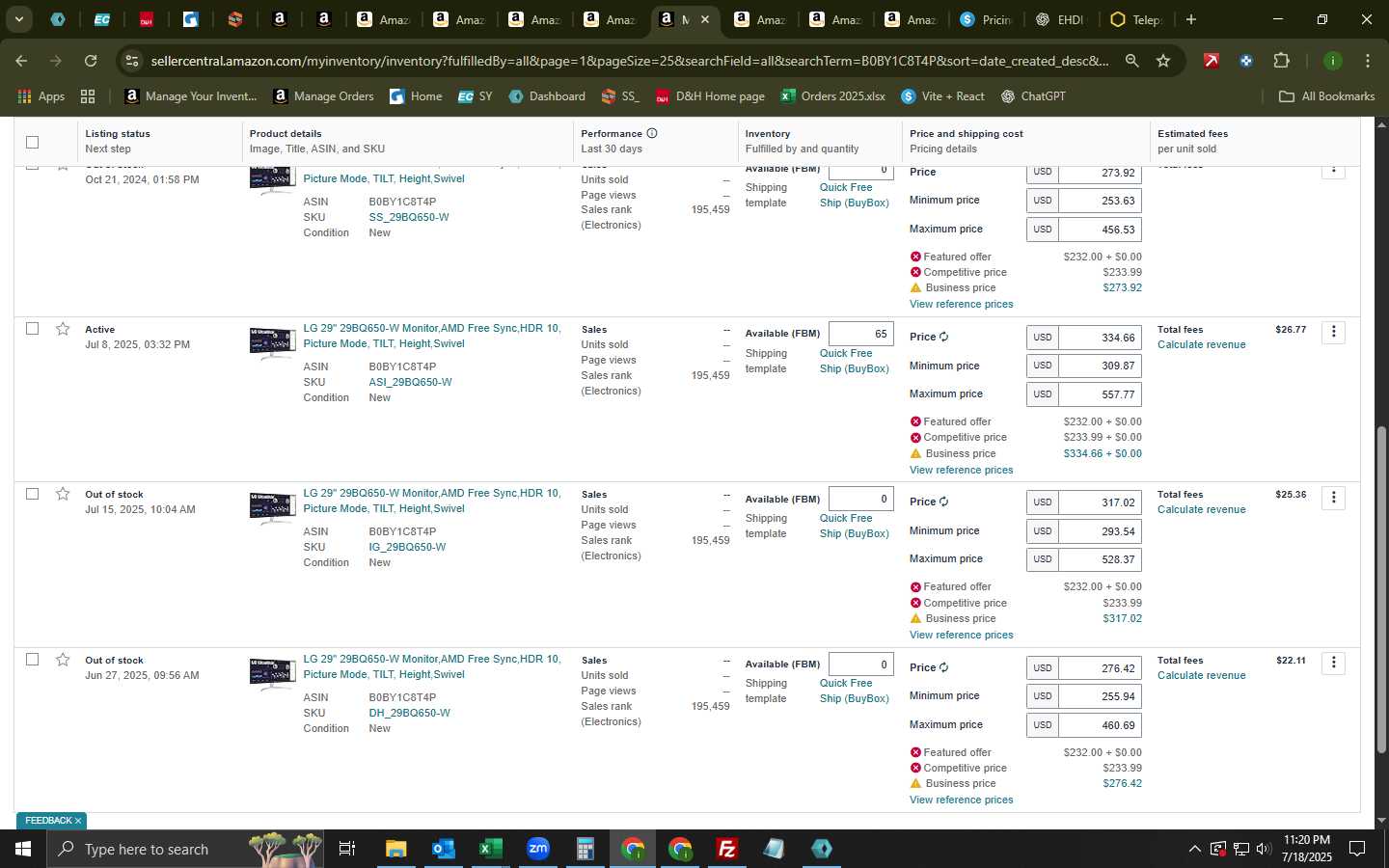Star the DH_29BQ650-W listing

(63, 660)
